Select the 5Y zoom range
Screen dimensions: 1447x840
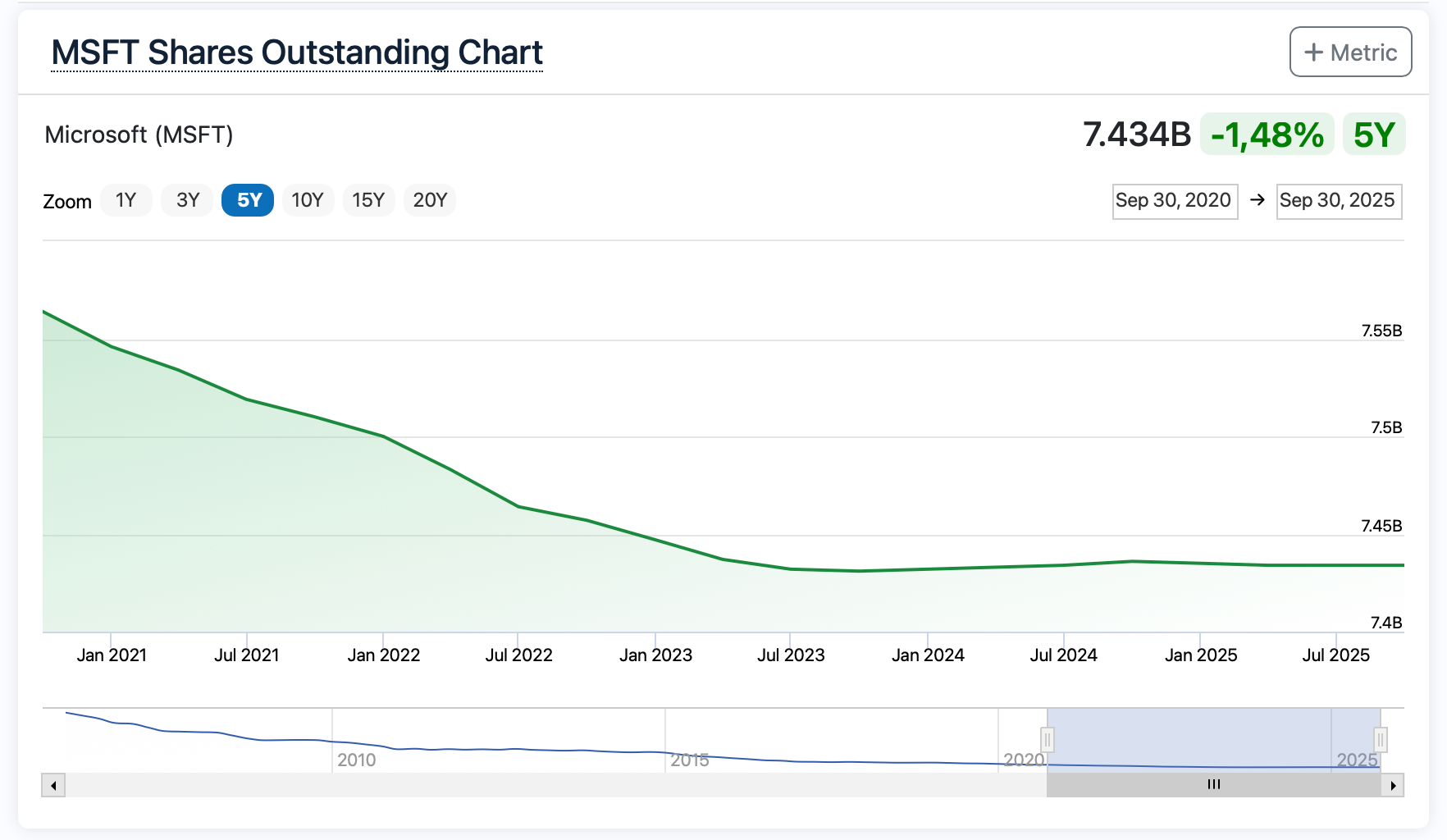click(x=248, y=200)
